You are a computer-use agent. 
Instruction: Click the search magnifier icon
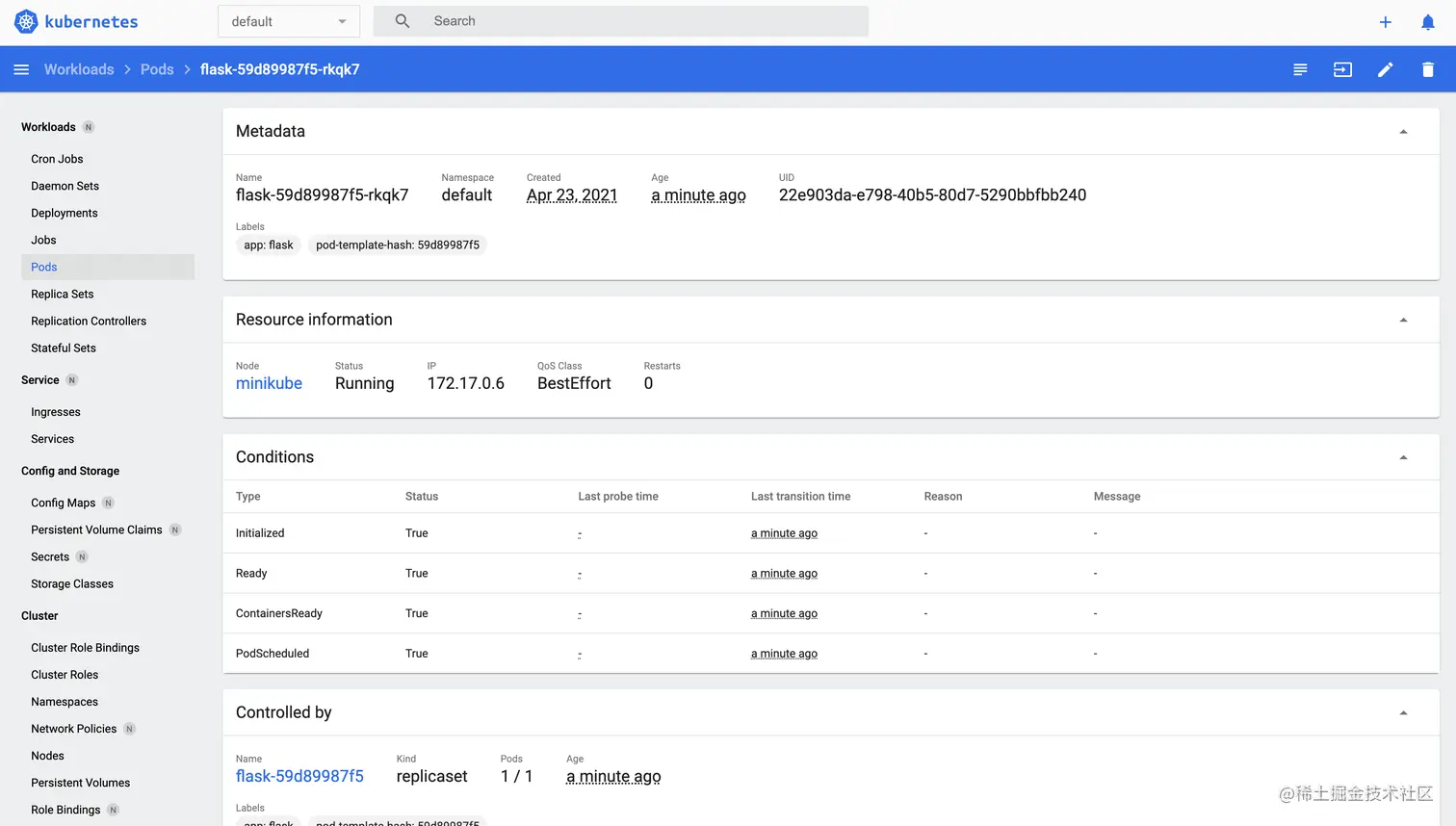click(403, 21)
